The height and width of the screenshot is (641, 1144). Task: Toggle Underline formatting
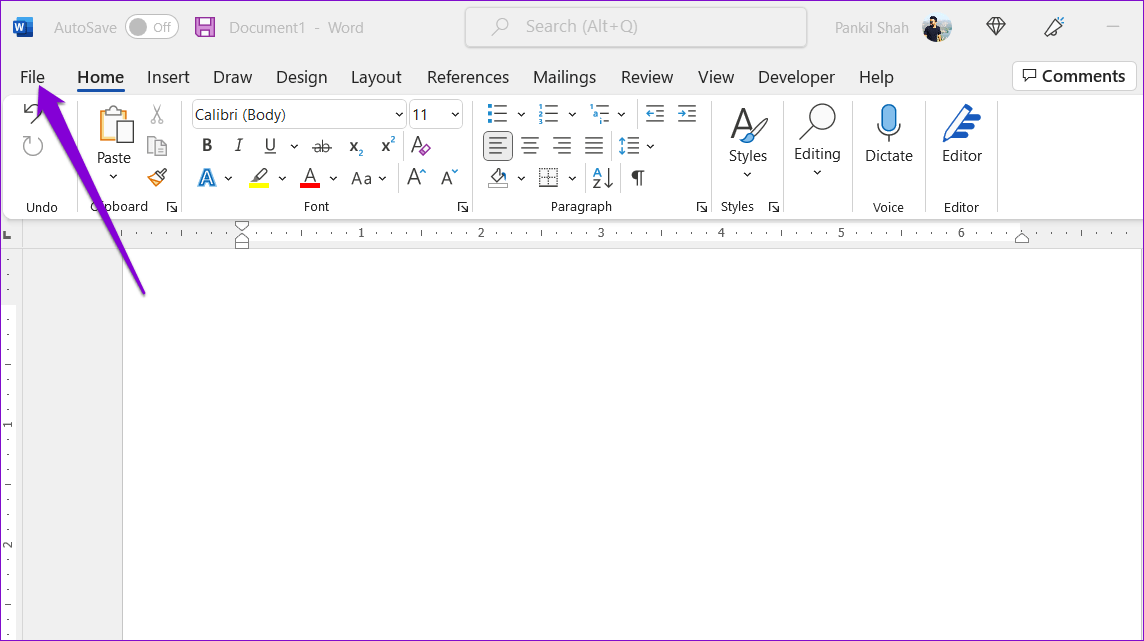pos(270,145)
